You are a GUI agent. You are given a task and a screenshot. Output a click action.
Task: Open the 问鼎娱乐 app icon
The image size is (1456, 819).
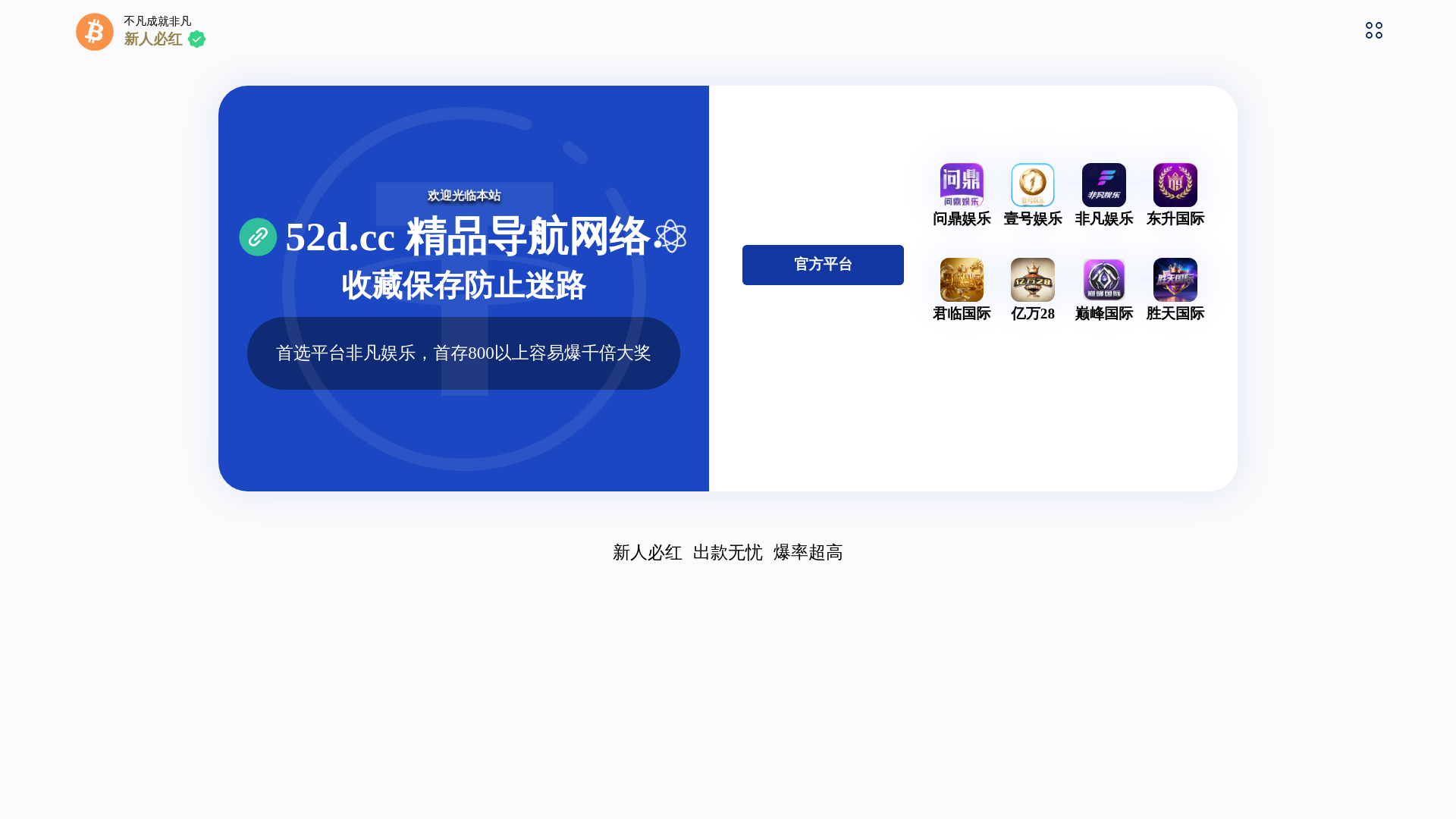click(962, 185)
